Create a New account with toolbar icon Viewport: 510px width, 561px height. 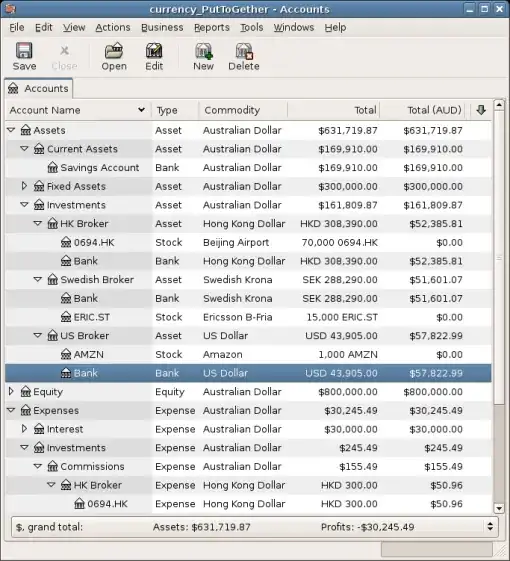pos(203,51)
